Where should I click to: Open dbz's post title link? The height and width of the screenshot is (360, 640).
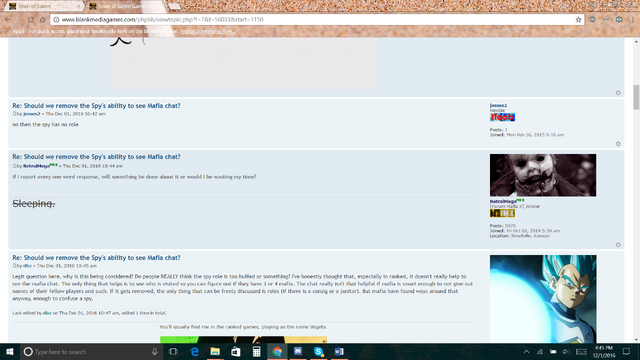(96, 258)
